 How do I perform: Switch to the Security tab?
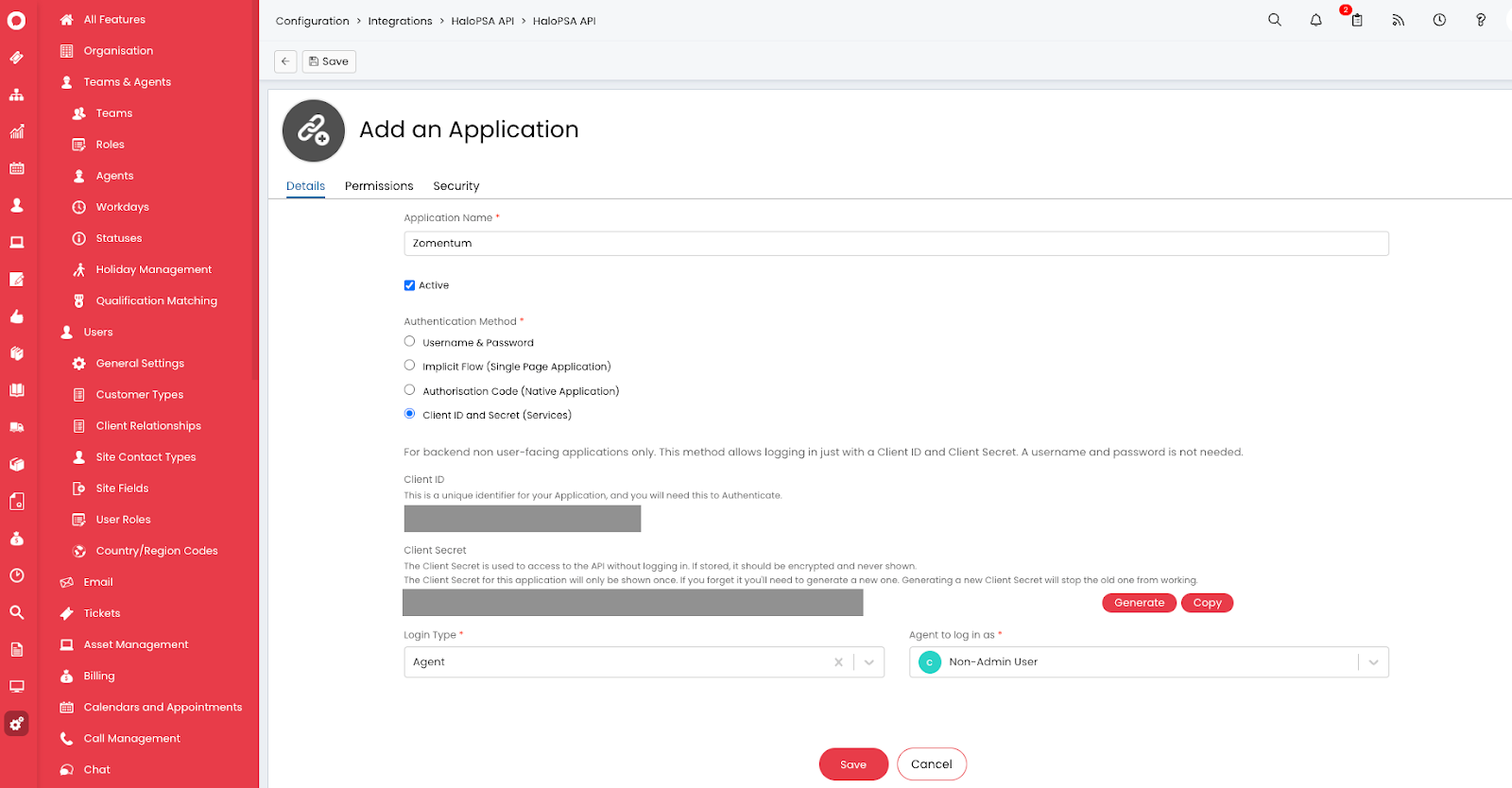coord(456,186)
